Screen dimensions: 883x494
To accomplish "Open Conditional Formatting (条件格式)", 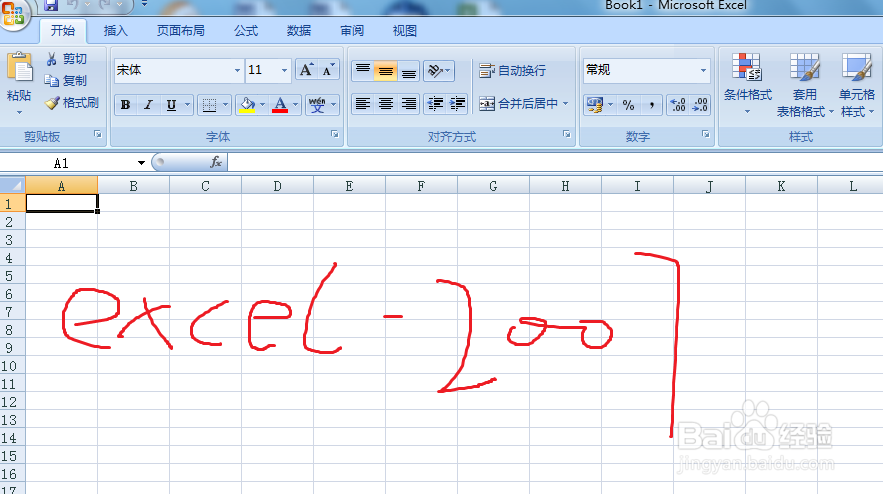I will point(747,83).
